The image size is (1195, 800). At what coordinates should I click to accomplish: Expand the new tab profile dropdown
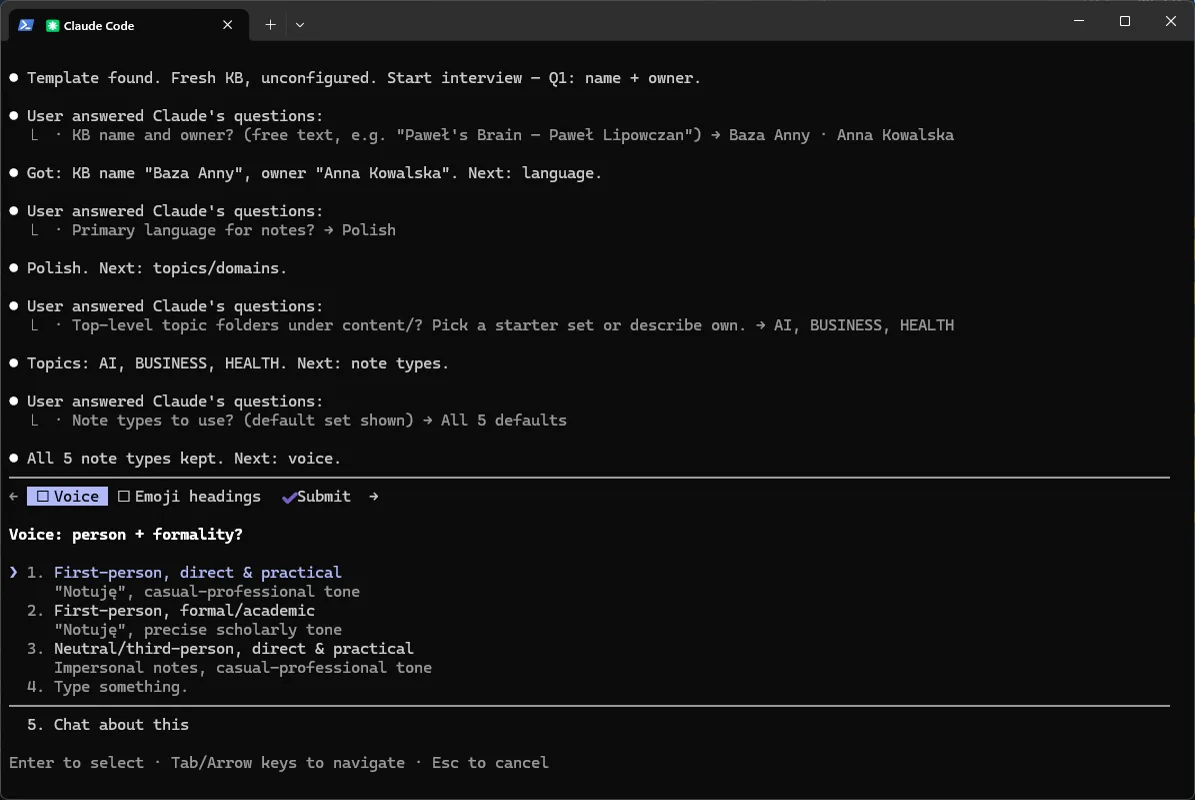(300, 25)
